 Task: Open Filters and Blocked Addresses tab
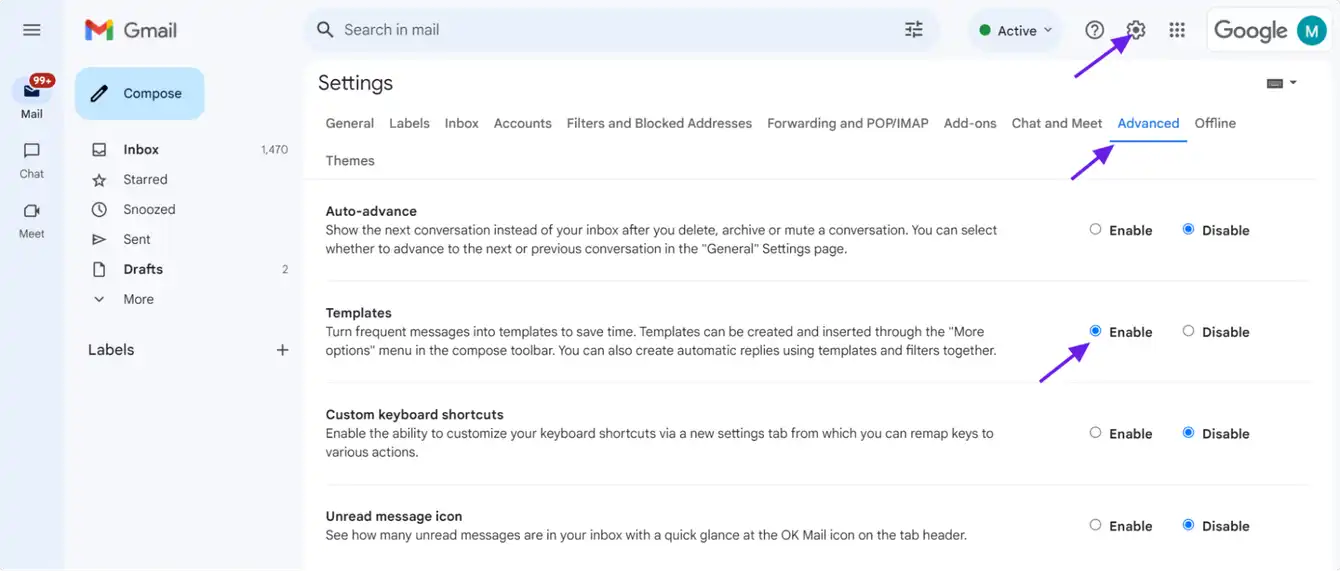coord(659,123)
